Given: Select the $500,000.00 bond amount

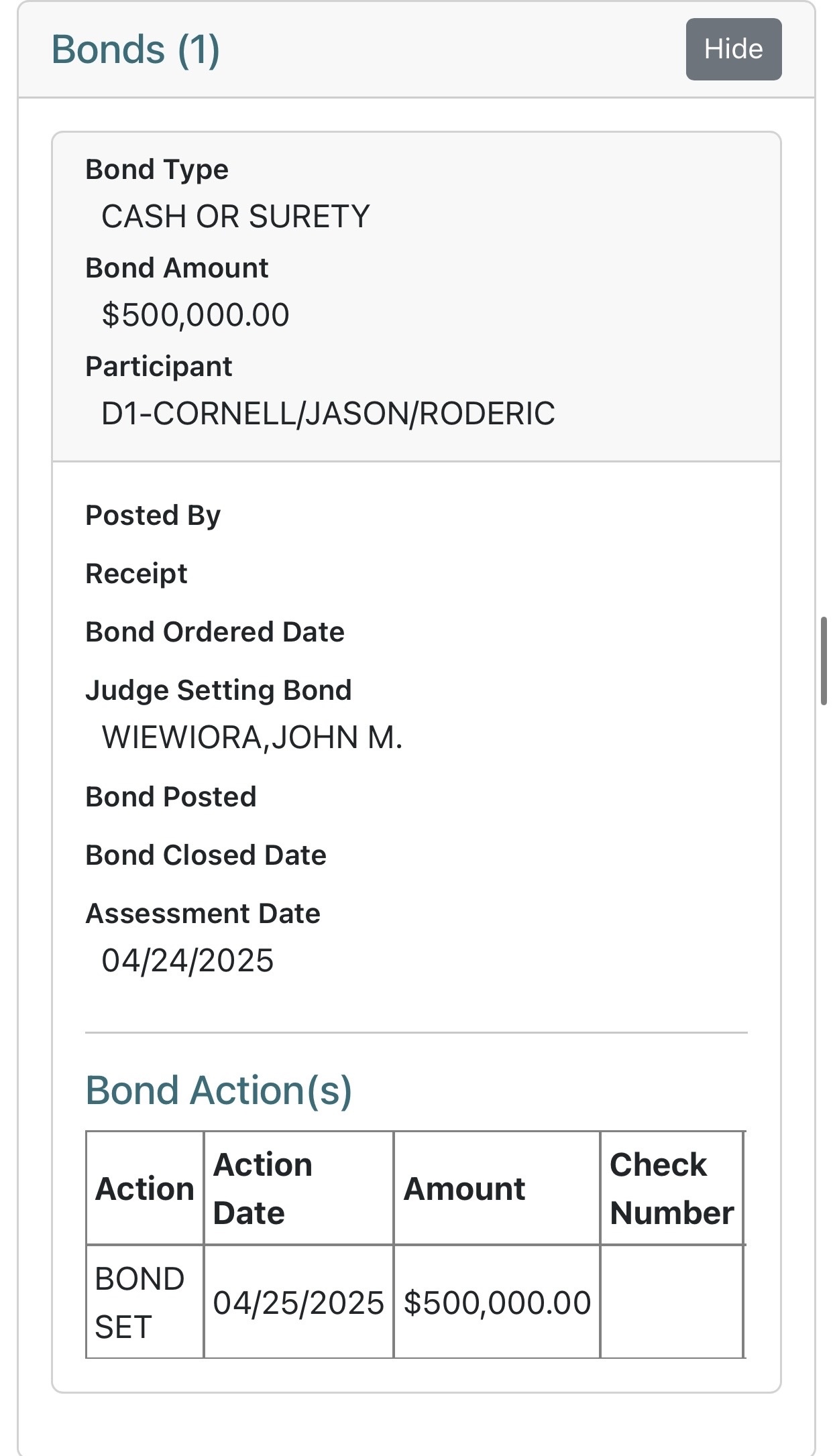Looking at the screenshot, I should coord(195,315).
